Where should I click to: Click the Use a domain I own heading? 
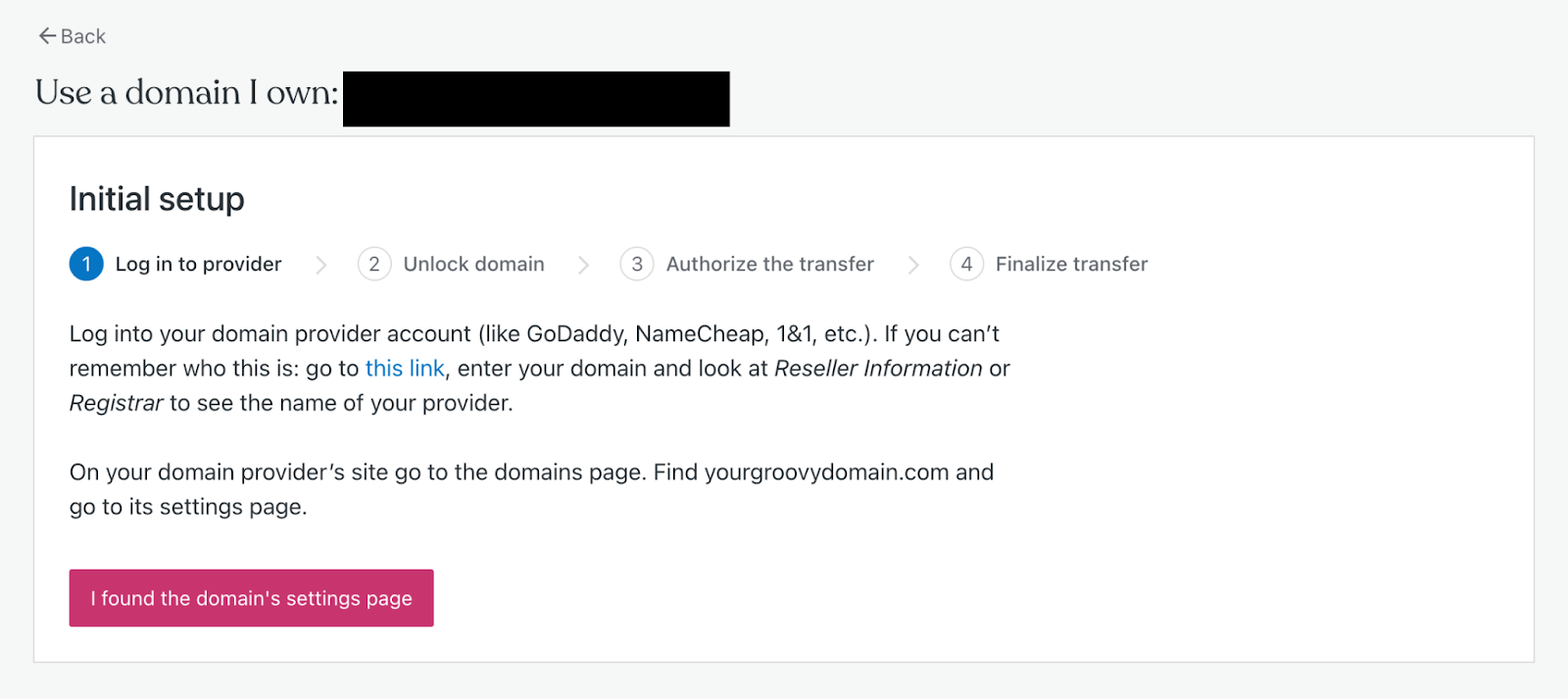tap(186, 93)
